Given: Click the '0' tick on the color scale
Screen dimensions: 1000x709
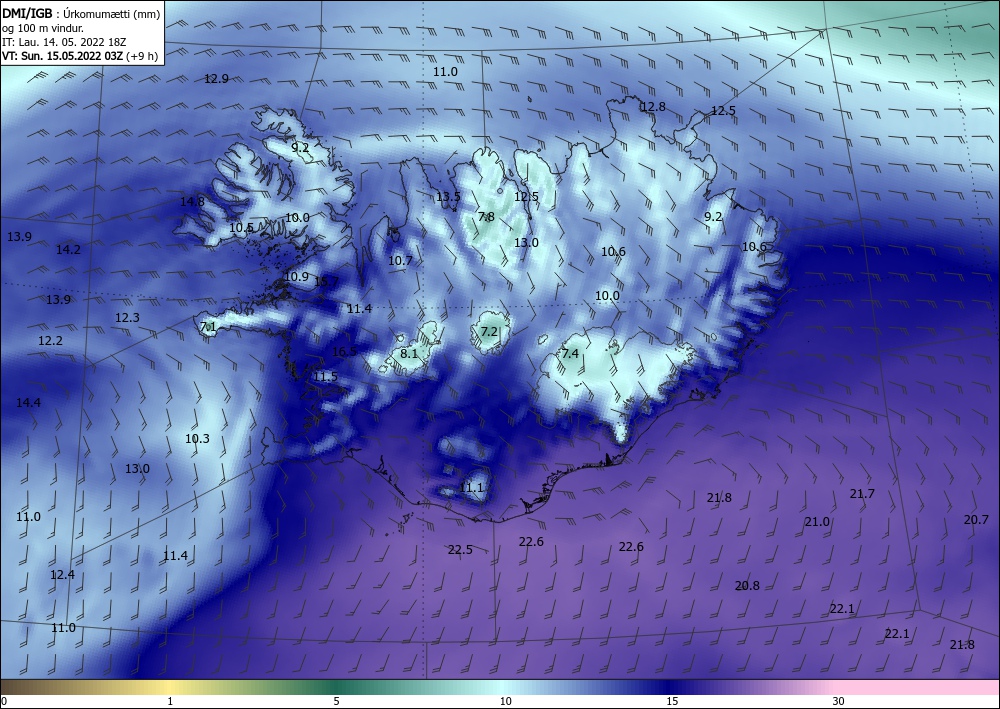Looking at the screenshot, I should click(x=4, y=701).
